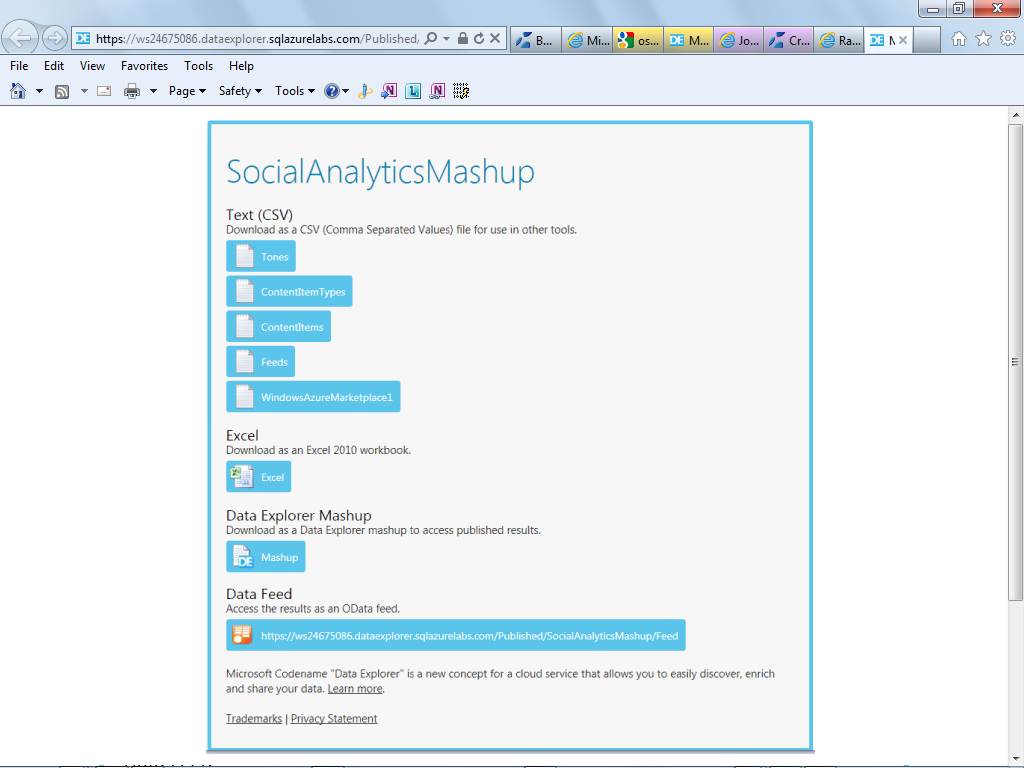Stop loading the page with X
This screenshot has width=1024, height=768.
pyautogui.click(x=495, y=39)
